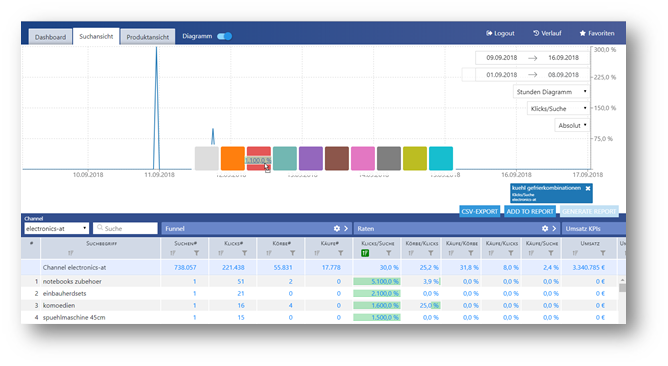This screenshot has height=366, width=668.
Task: Sort by the Körbe/Klicks column
Action: point(411,253)
